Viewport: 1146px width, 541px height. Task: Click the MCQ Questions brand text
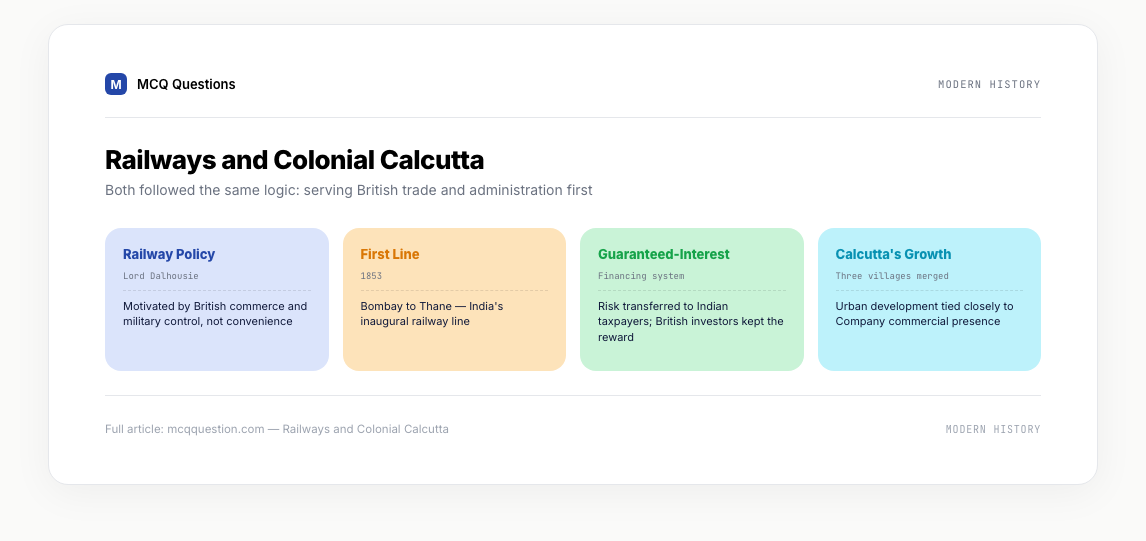click(x=186, y=84)
